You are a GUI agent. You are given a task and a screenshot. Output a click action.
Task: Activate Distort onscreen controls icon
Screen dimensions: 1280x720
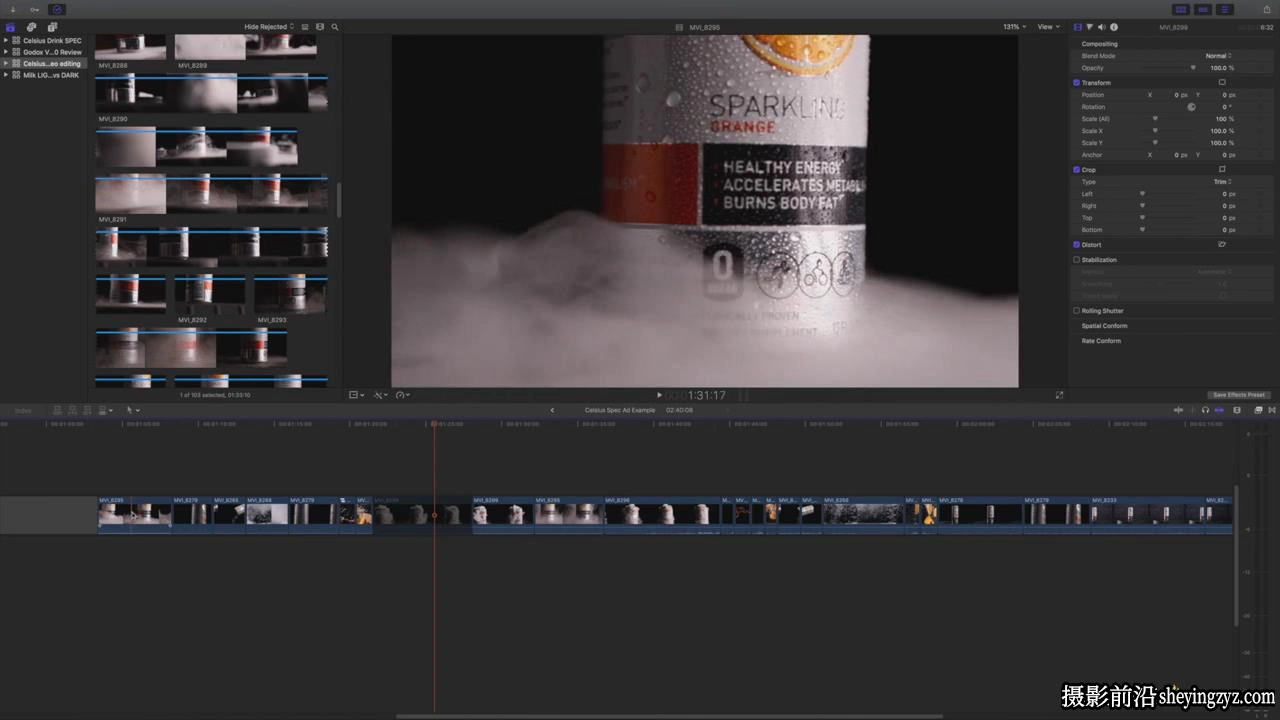[1222, 245]
